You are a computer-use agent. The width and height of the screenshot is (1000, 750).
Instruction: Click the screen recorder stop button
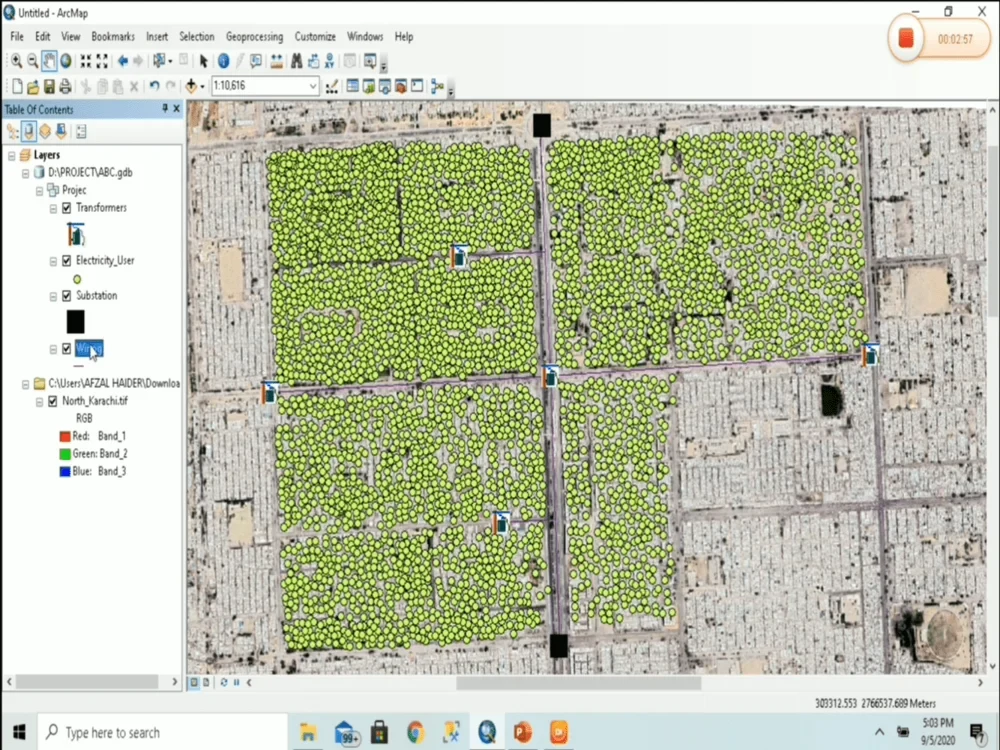pyautogui.click(x=906, y=36)
